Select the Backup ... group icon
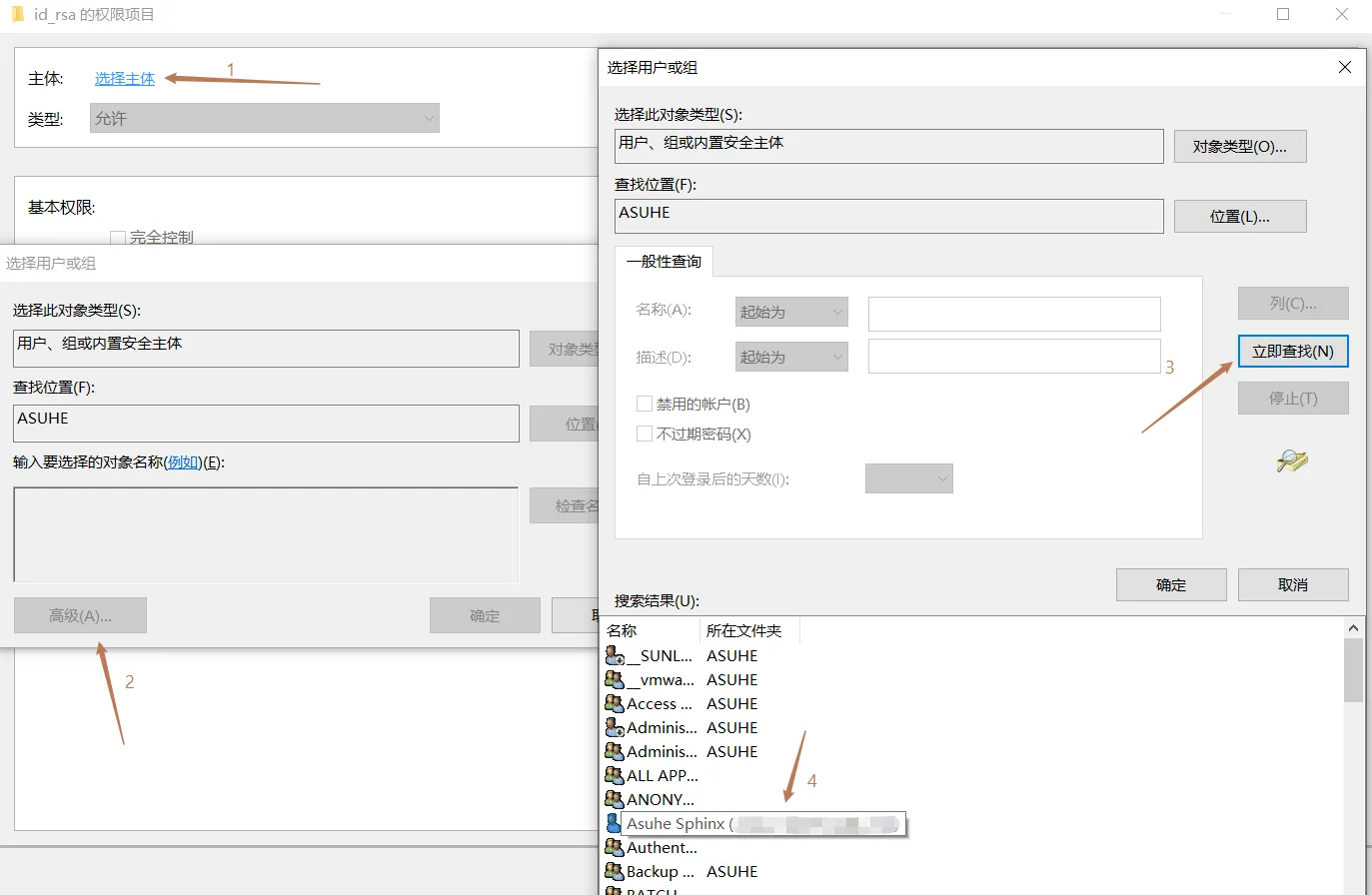This screenshot has height=895, width=1372. tap(615, 871)
